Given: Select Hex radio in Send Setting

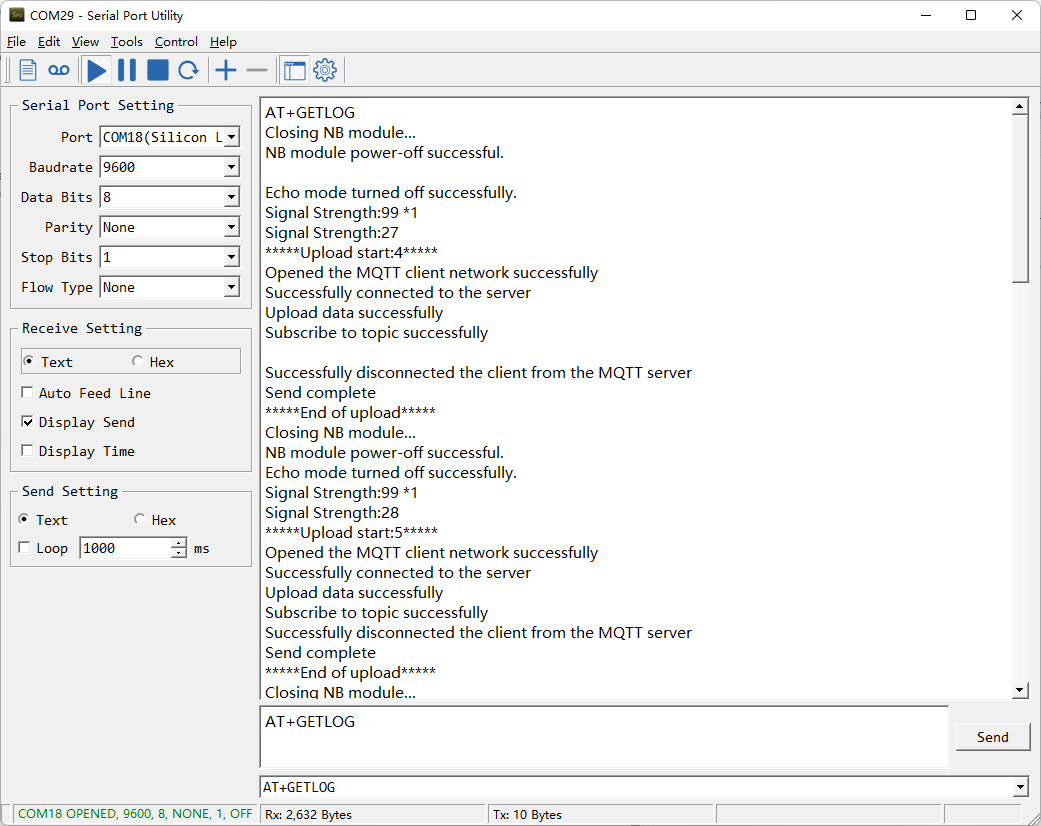Looking at the screenshot, I should [139, 519].
